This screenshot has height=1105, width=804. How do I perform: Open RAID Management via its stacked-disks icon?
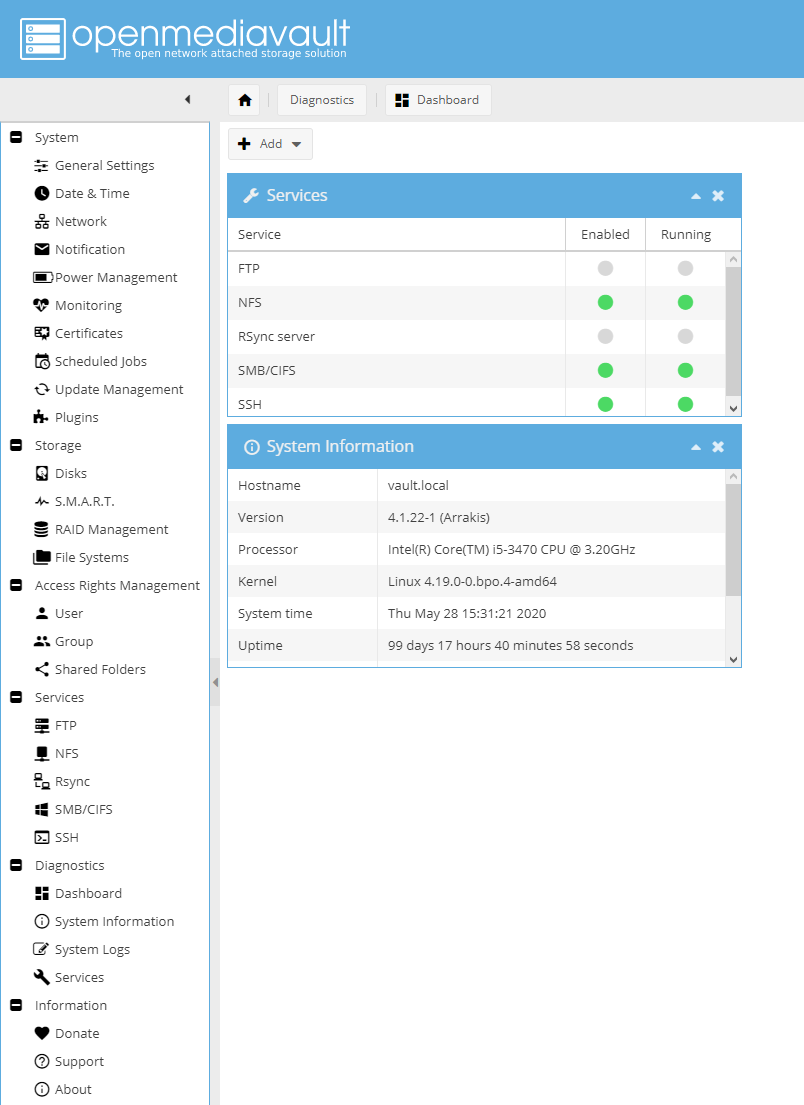pyautogui.click(x=38, y=529)
